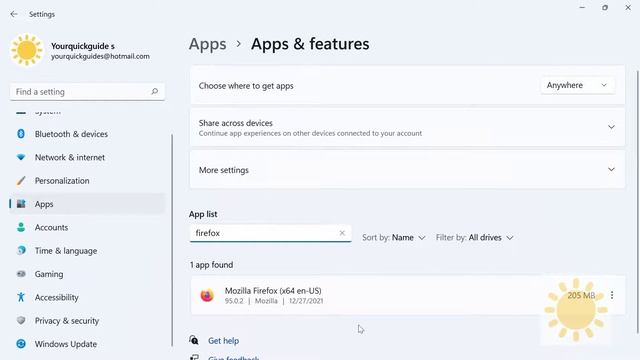Image resolution: width=640 pixels, height=360 pixels.
Task: Open Bluetooth & devices settings
Action: point(88,134)
